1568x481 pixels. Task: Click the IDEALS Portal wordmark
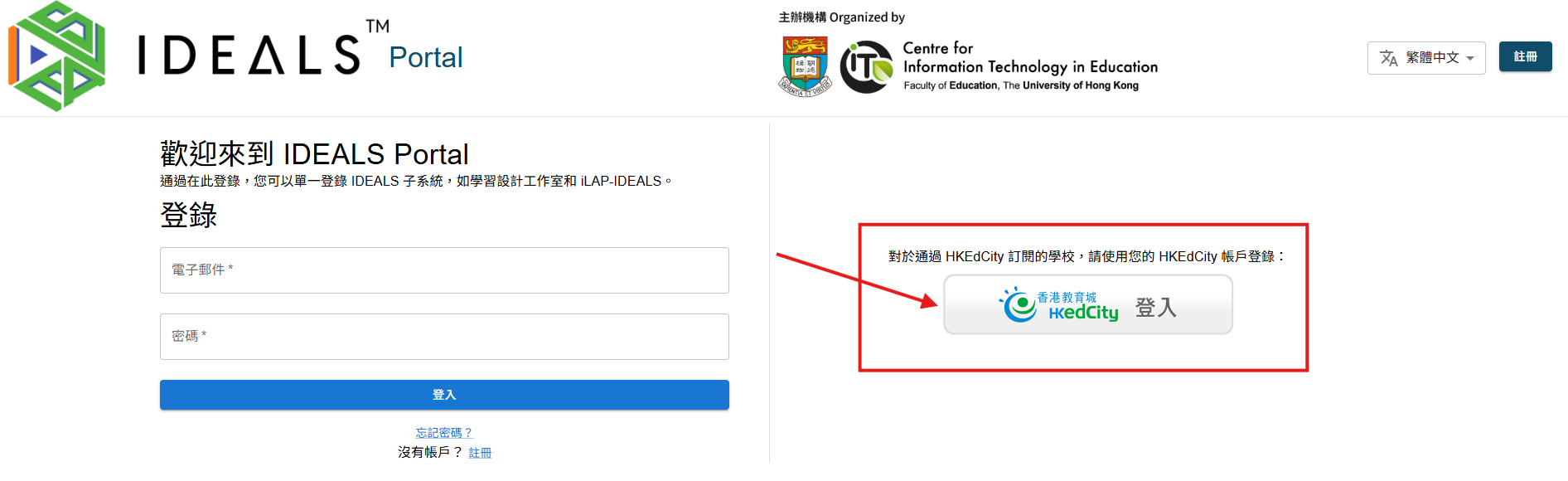300,51
